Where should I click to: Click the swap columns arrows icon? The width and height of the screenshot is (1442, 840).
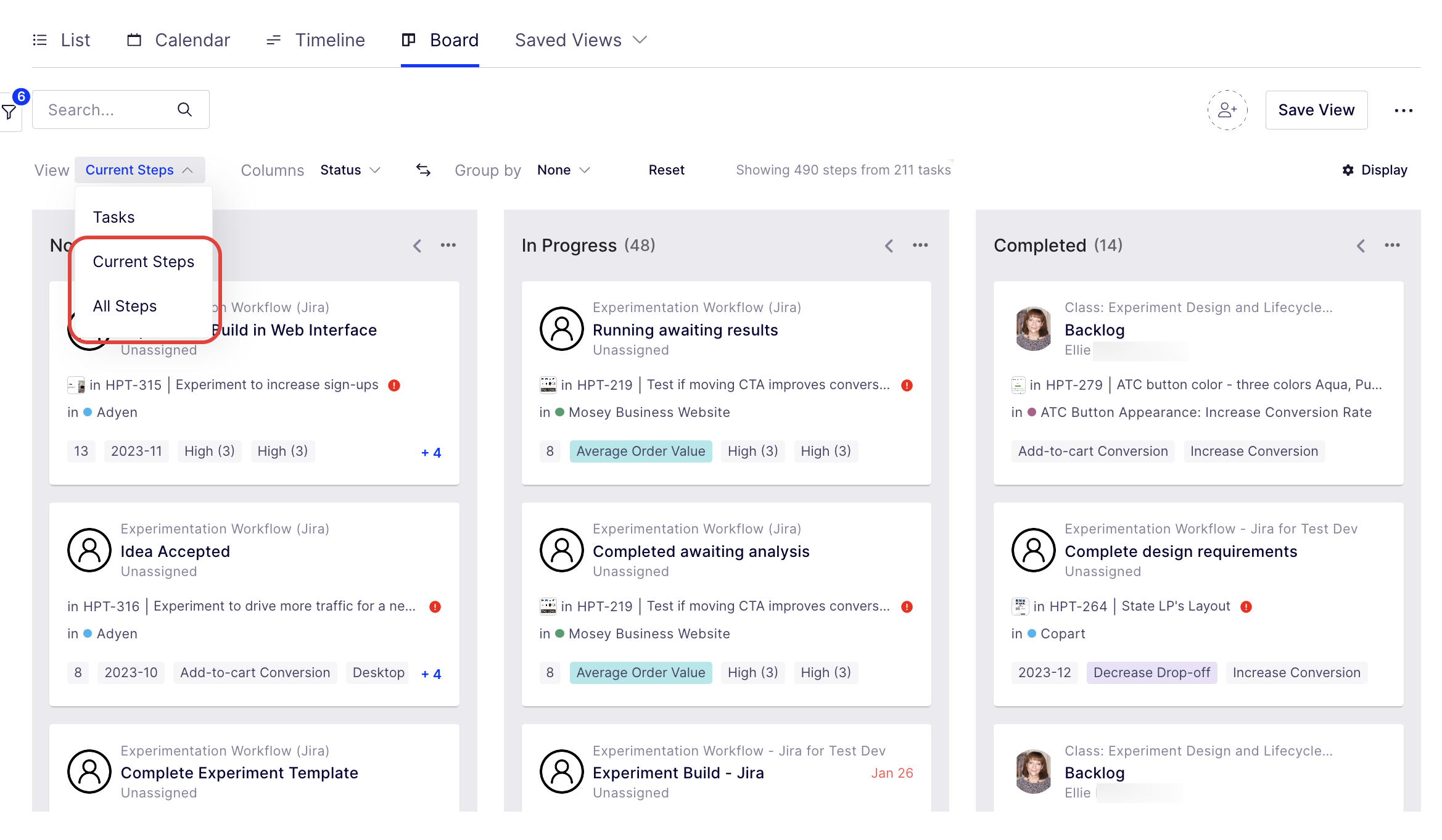pos(423,170)
